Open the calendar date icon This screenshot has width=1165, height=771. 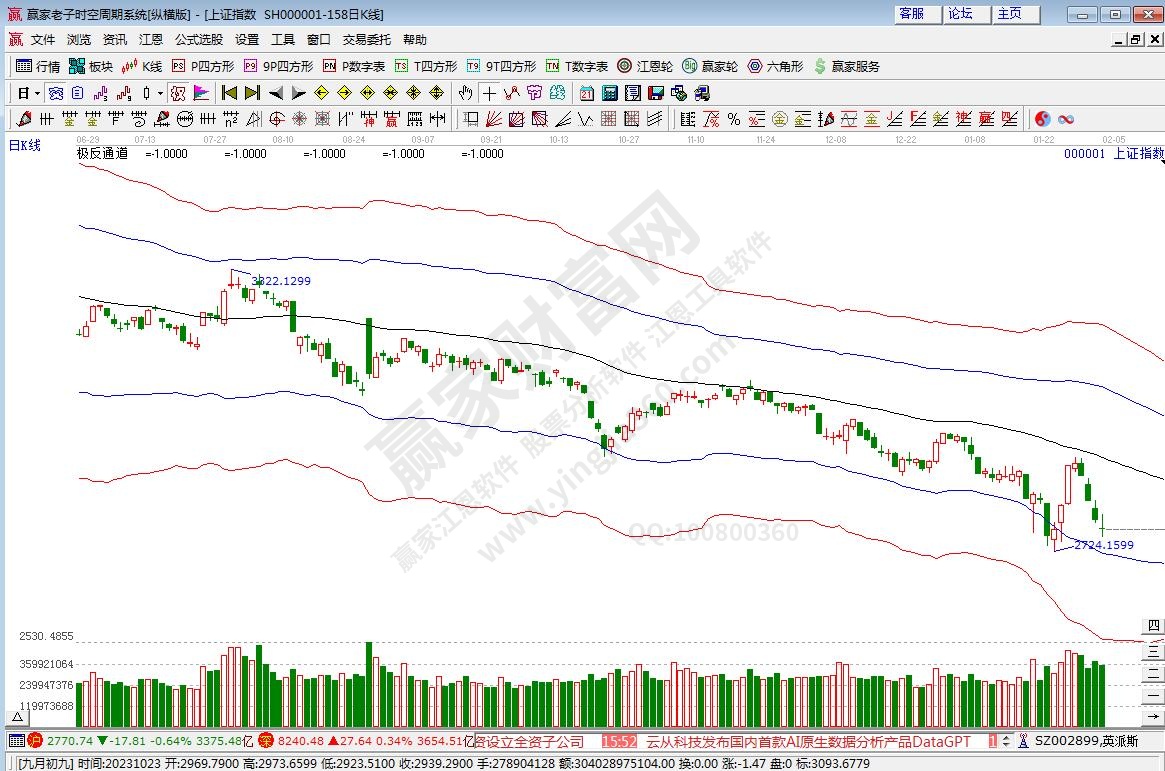coord(586,93)
